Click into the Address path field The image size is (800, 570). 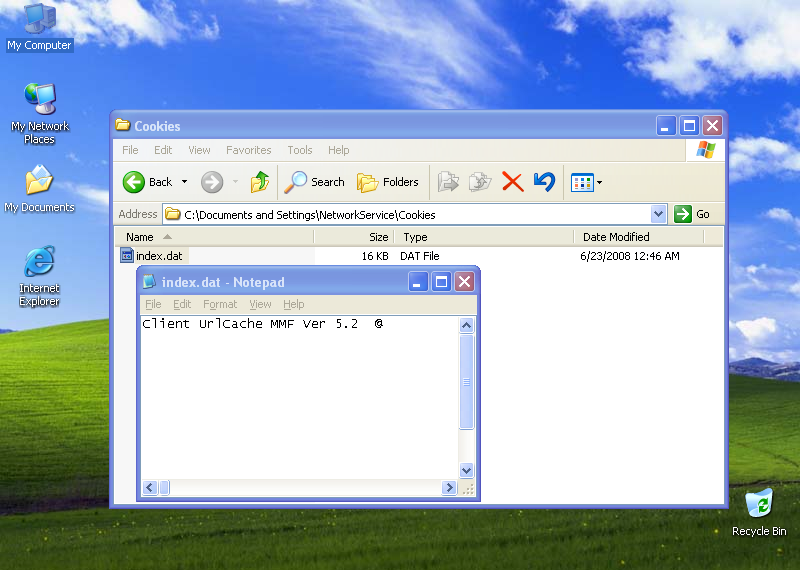tap(408, 214)
